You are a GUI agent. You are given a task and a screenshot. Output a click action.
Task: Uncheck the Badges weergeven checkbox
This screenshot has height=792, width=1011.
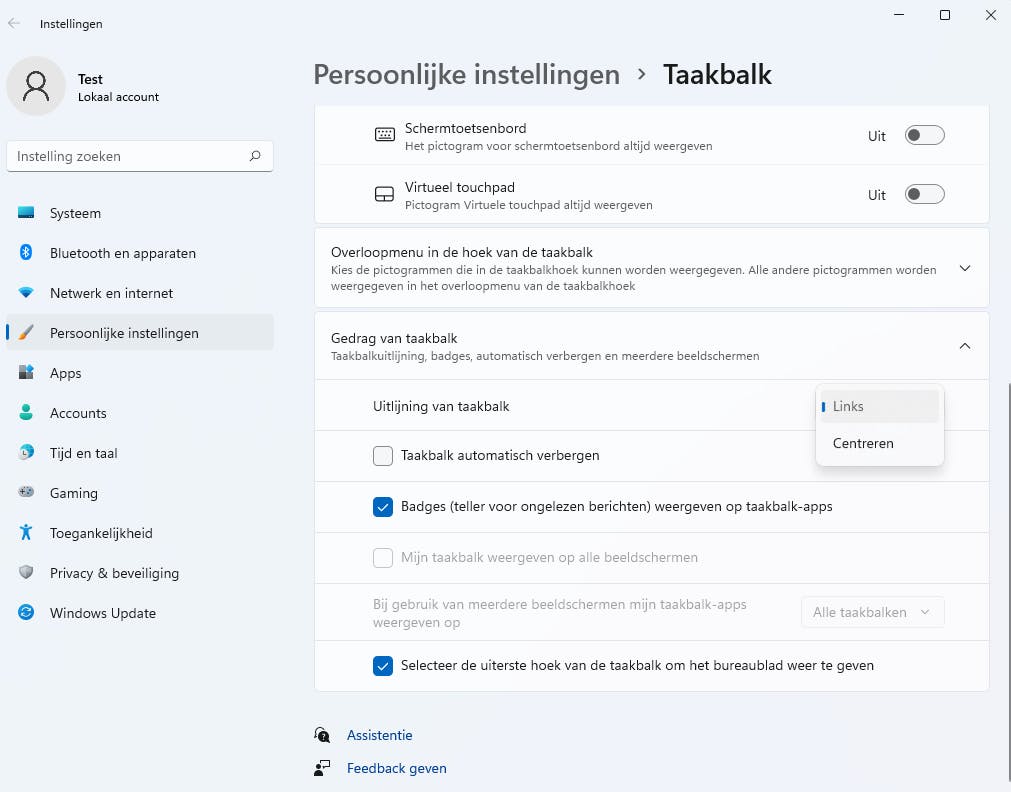pyautogui.click(x=383, y=507)
